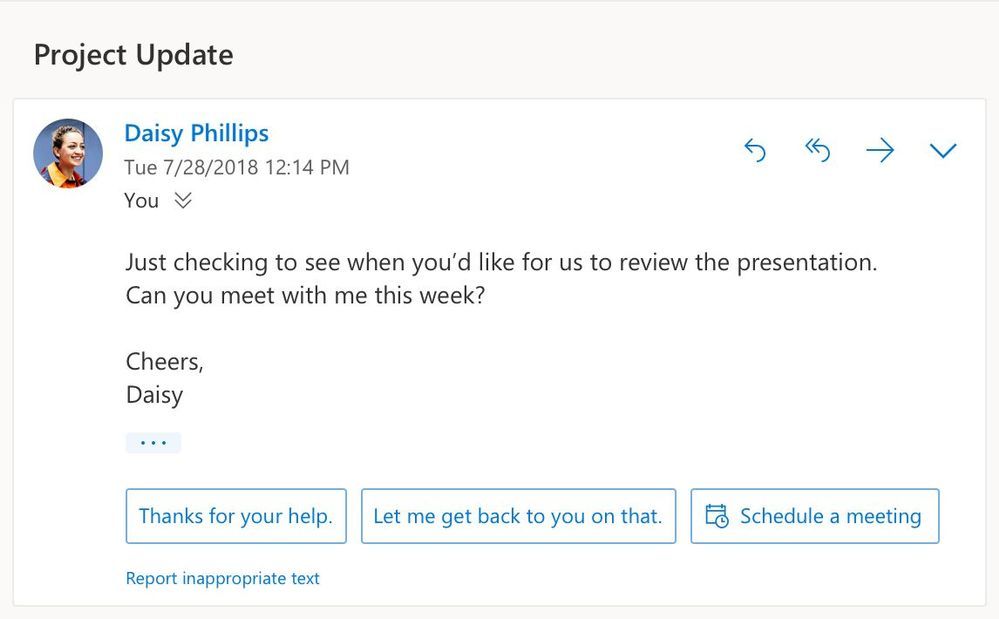Click the Reply icon
999x619 pixels.
(755, 149)
